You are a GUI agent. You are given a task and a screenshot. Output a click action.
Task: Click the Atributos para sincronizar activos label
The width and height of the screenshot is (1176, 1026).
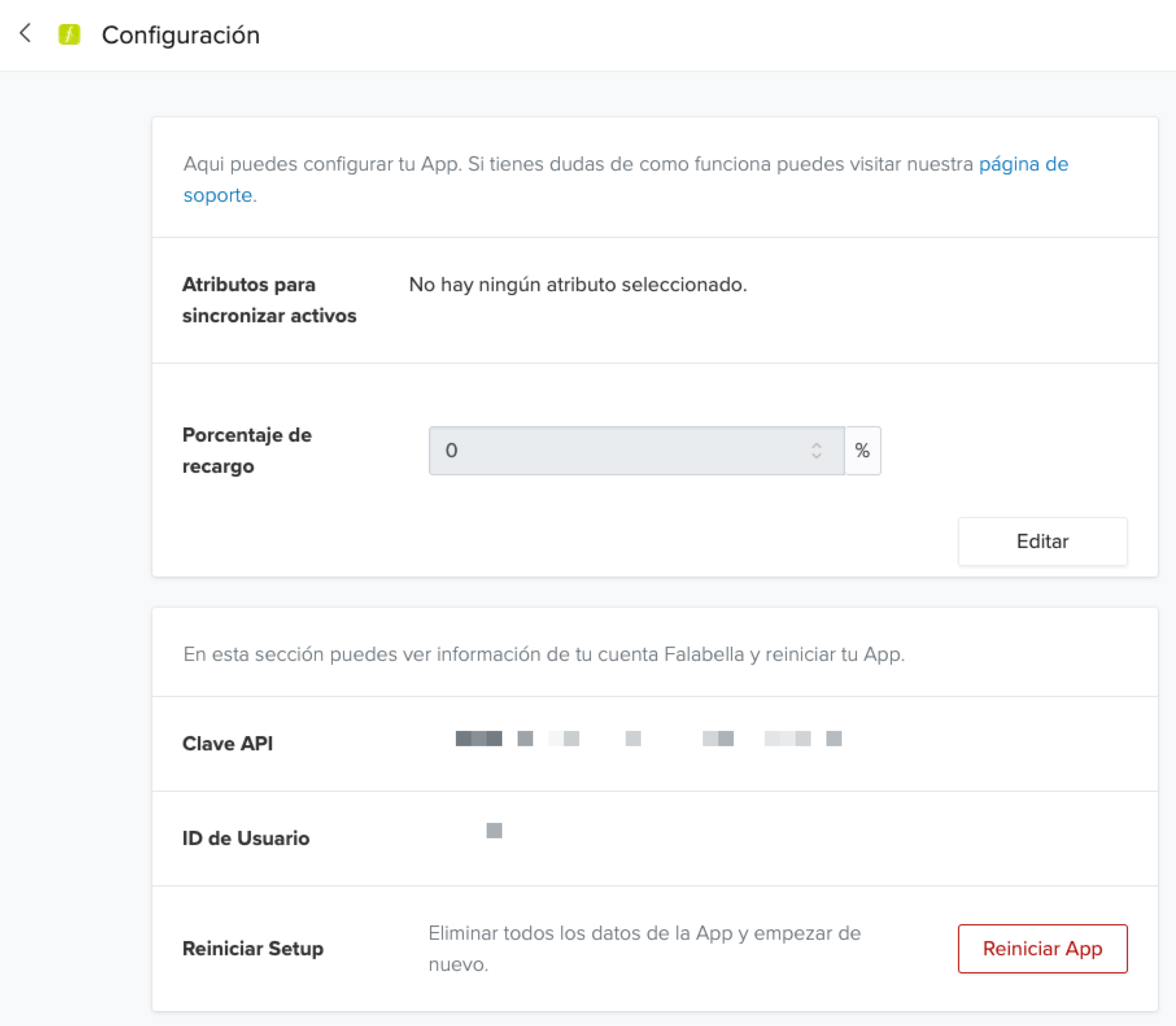(x=269, y=300)
